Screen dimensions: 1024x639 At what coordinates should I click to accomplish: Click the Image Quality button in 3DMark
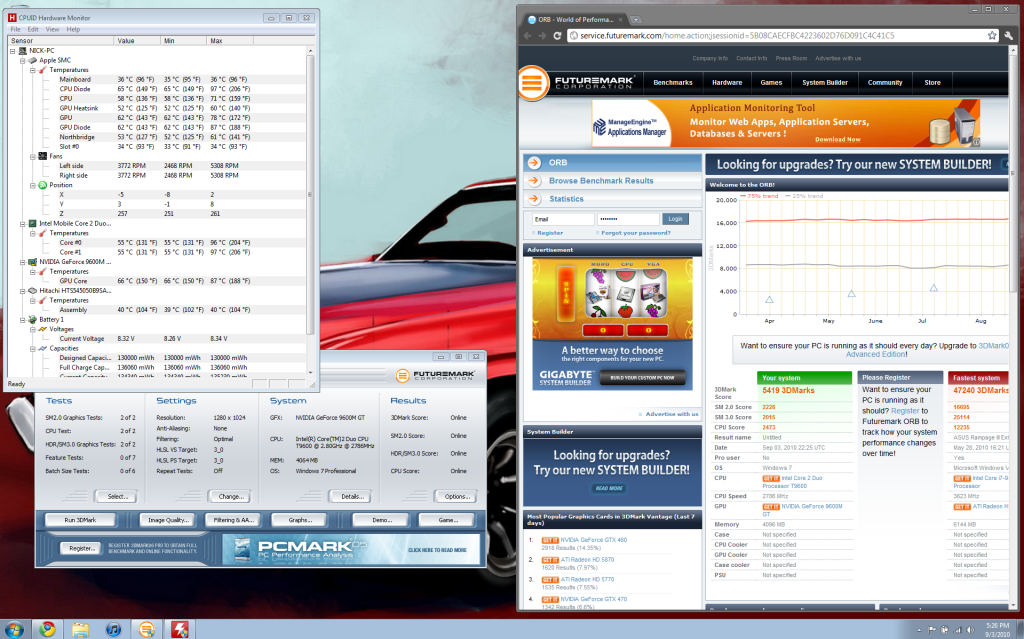click(168, 520)
